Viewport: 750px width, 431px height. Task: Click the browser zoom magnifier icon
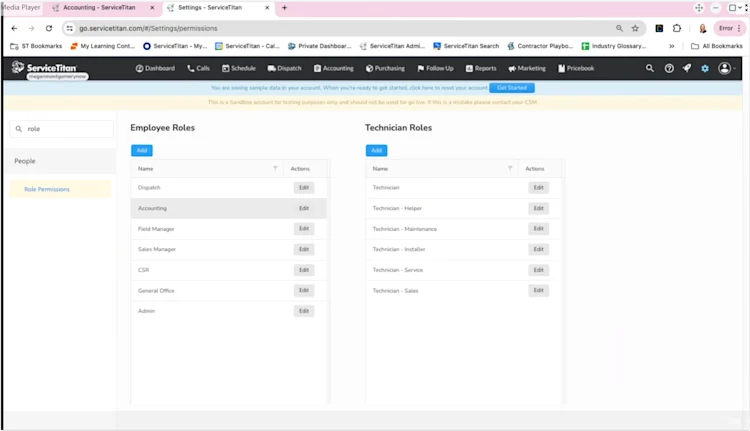coord(619,28)
